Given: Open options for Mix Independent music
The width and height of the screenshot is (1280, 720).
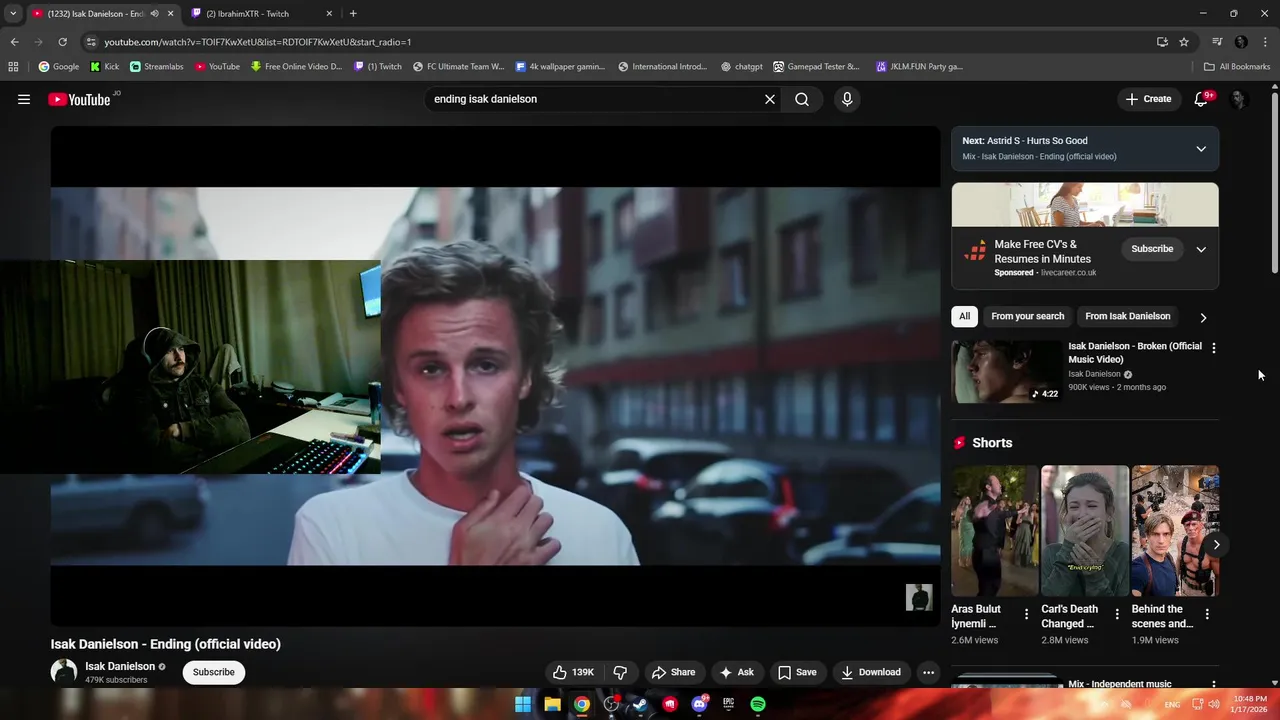Looking at the screenshot, I should click(1214, 686).
